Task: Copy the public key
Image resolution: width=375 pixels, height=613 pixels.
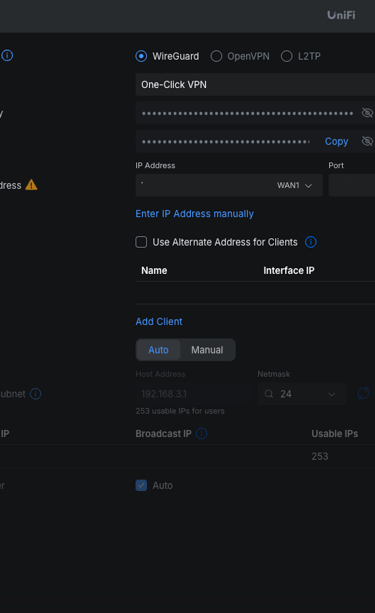Action: point(336,141)
